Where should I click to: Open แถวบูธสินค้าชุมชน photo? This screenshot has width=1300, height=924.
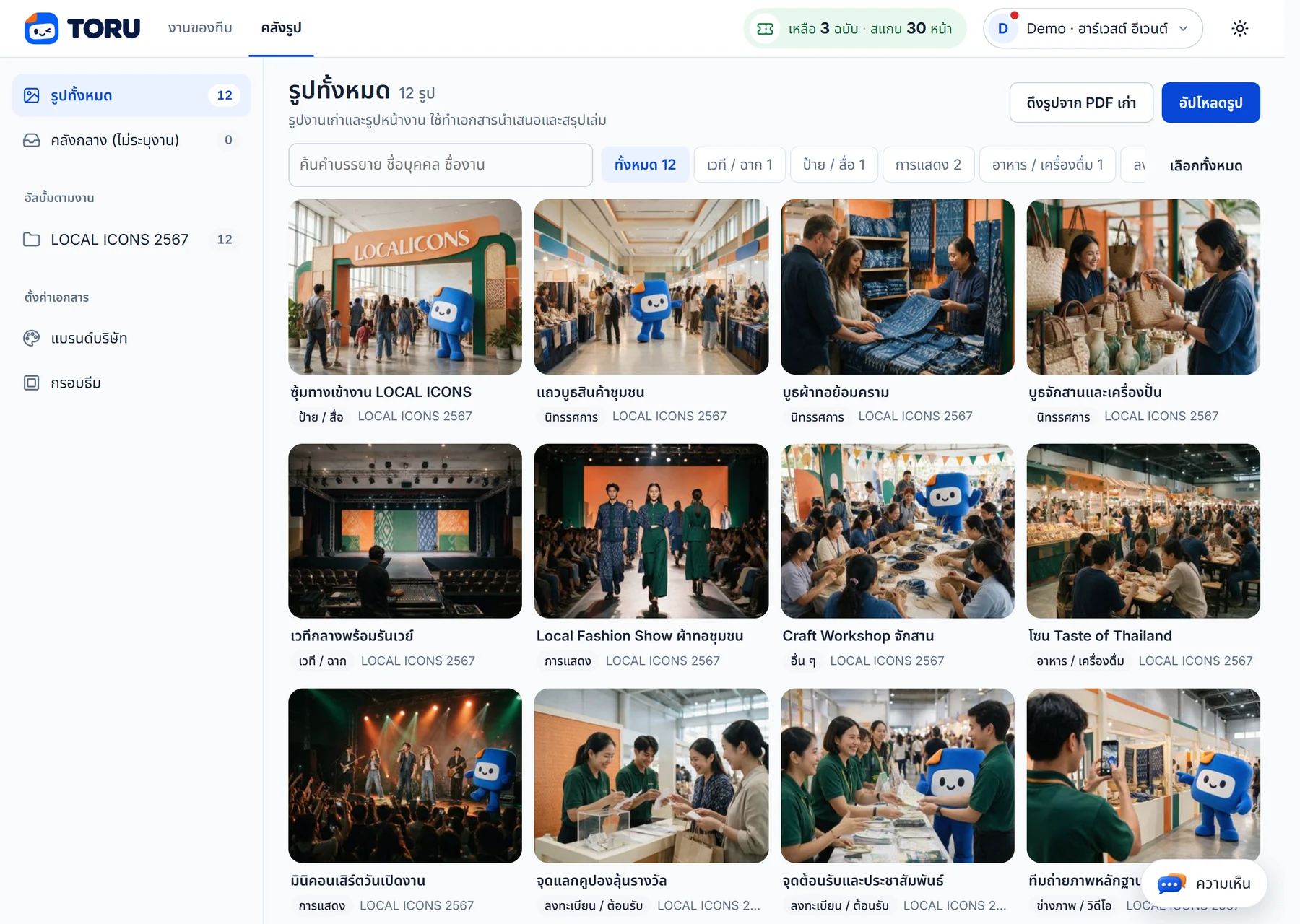651,287
